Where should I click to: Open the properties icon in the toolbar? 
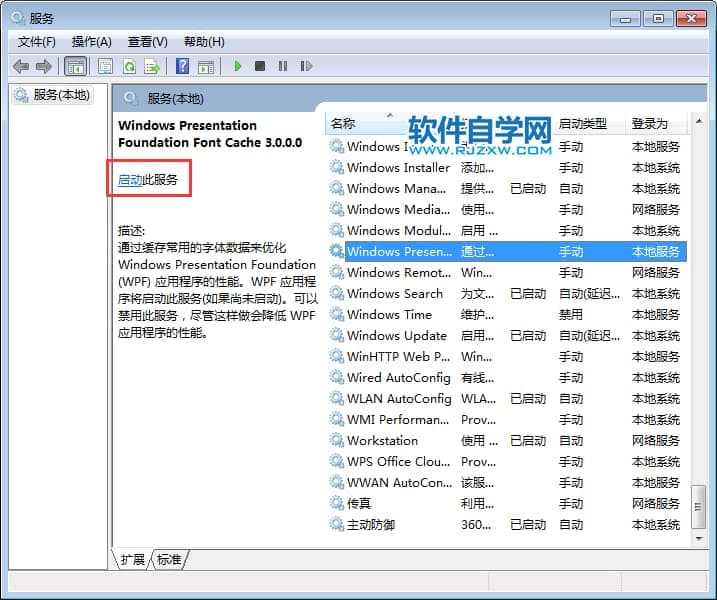coord(105,66)
